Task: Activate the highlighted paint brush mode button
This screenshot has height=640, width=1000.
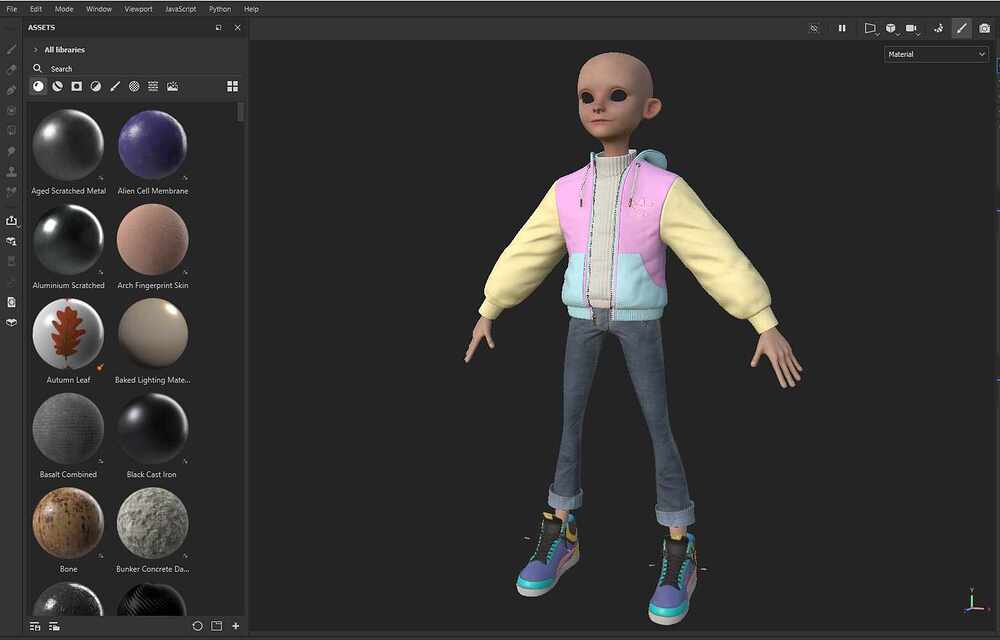Action: tap(962, 28)
